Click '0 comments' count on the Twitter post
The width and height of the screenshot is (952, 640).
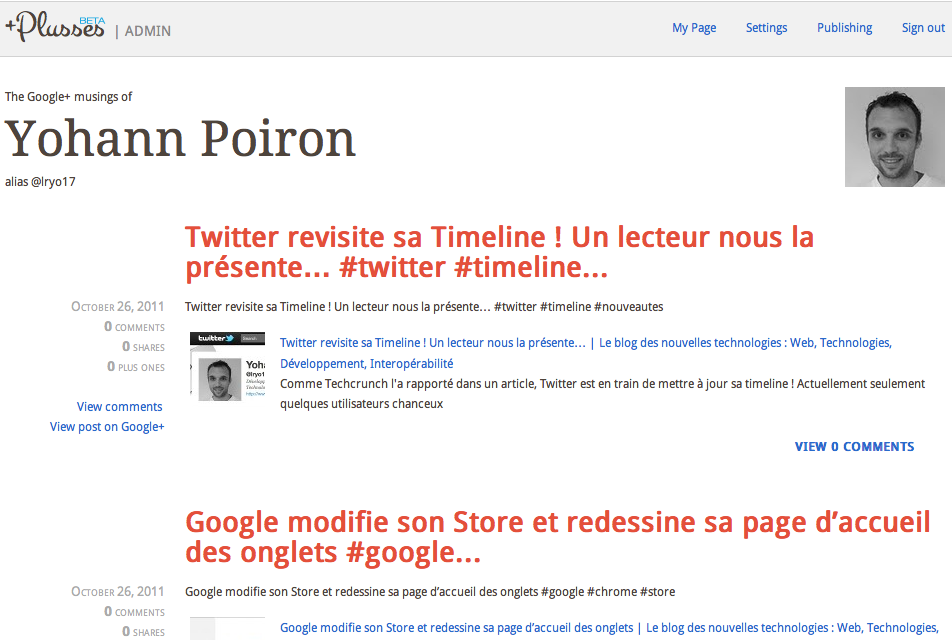(x=134, y=327)
